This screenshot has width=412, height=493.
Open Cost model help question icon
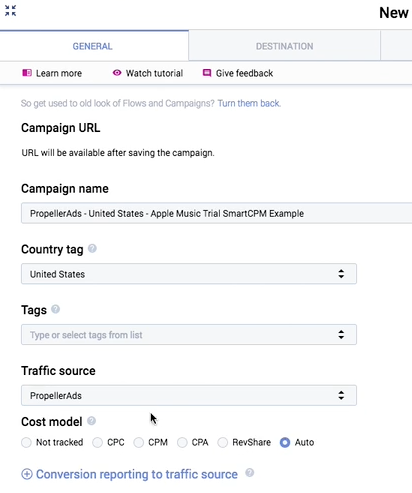[x=91, y=421]
